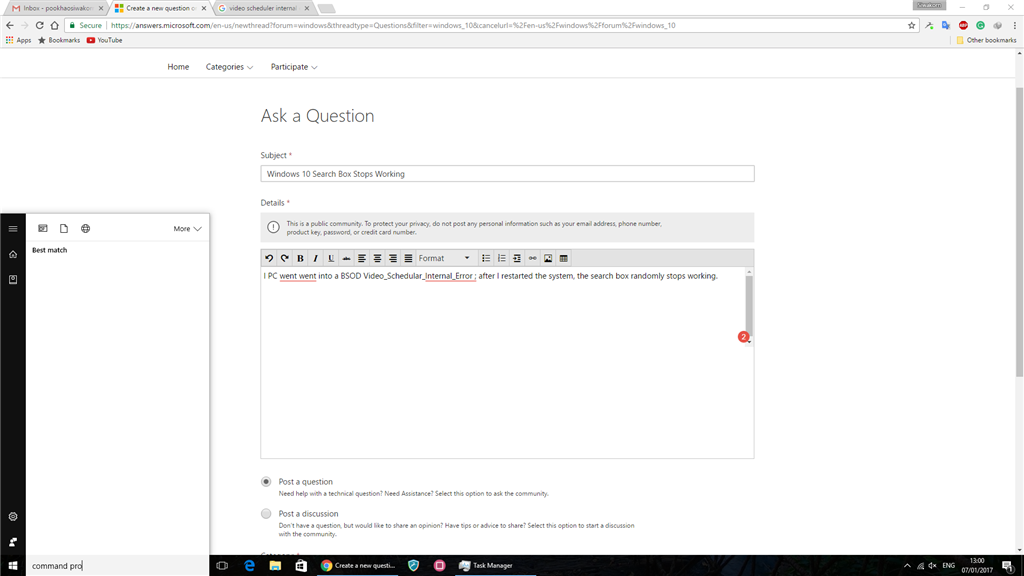Viewport: 1024px width, 576px height.
Task: Increase indent in the editor
Action: click(x=517, y=259)
